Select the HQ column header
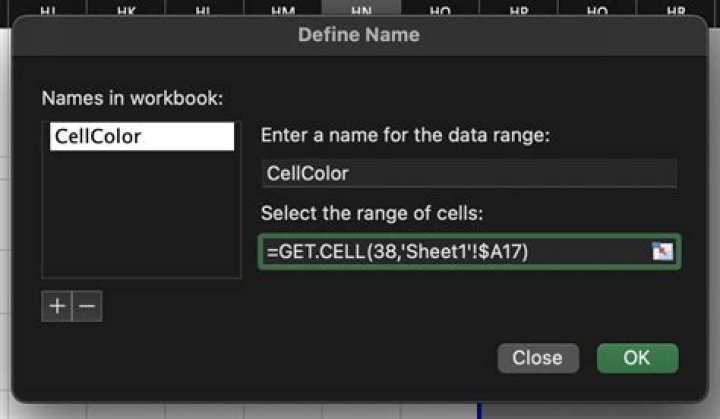 [x=597, y=10]
